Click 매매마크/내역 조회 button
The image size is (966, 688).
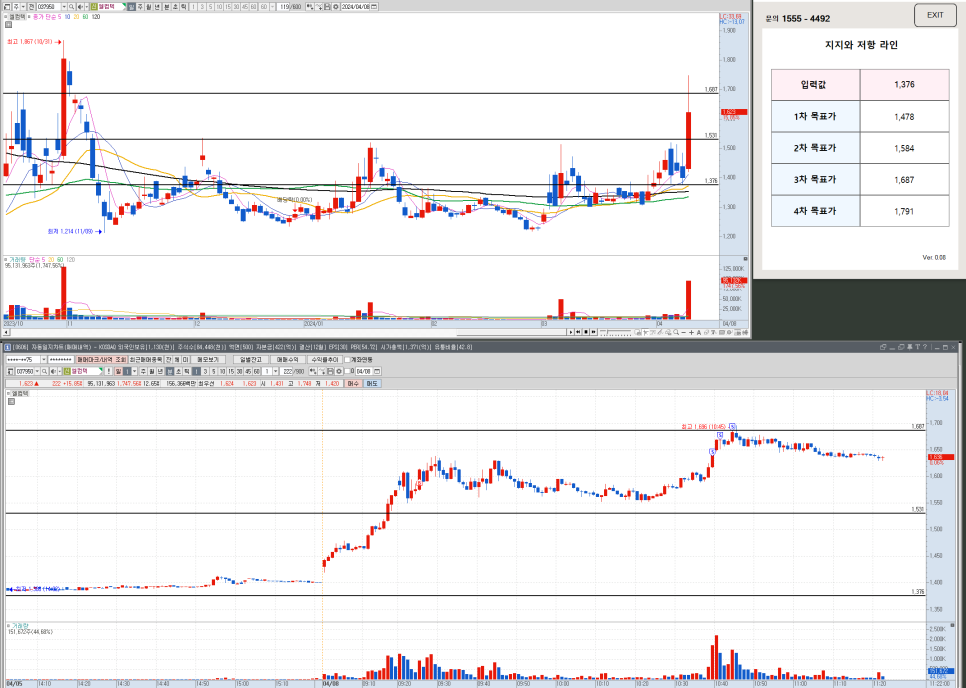102,360
